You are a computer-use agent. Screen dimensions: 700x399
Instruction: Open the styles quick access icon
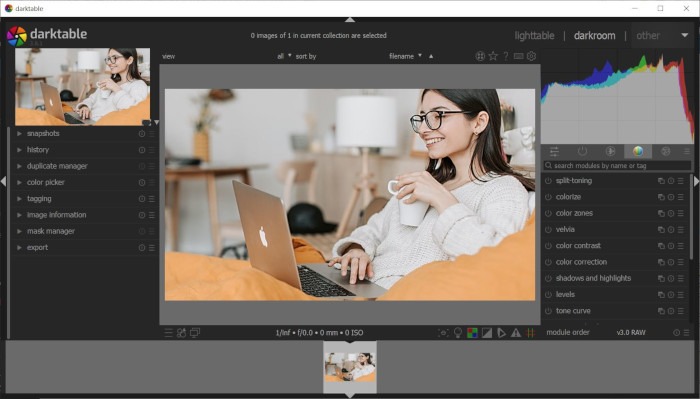tap(181, 333)
